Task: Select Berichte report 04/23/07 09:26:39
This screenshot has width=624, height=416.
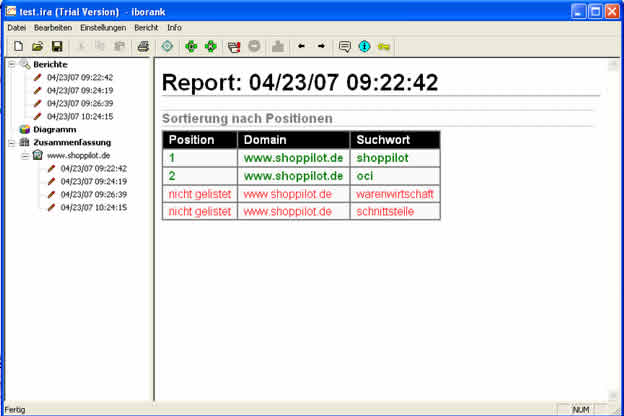Action: 80,104
